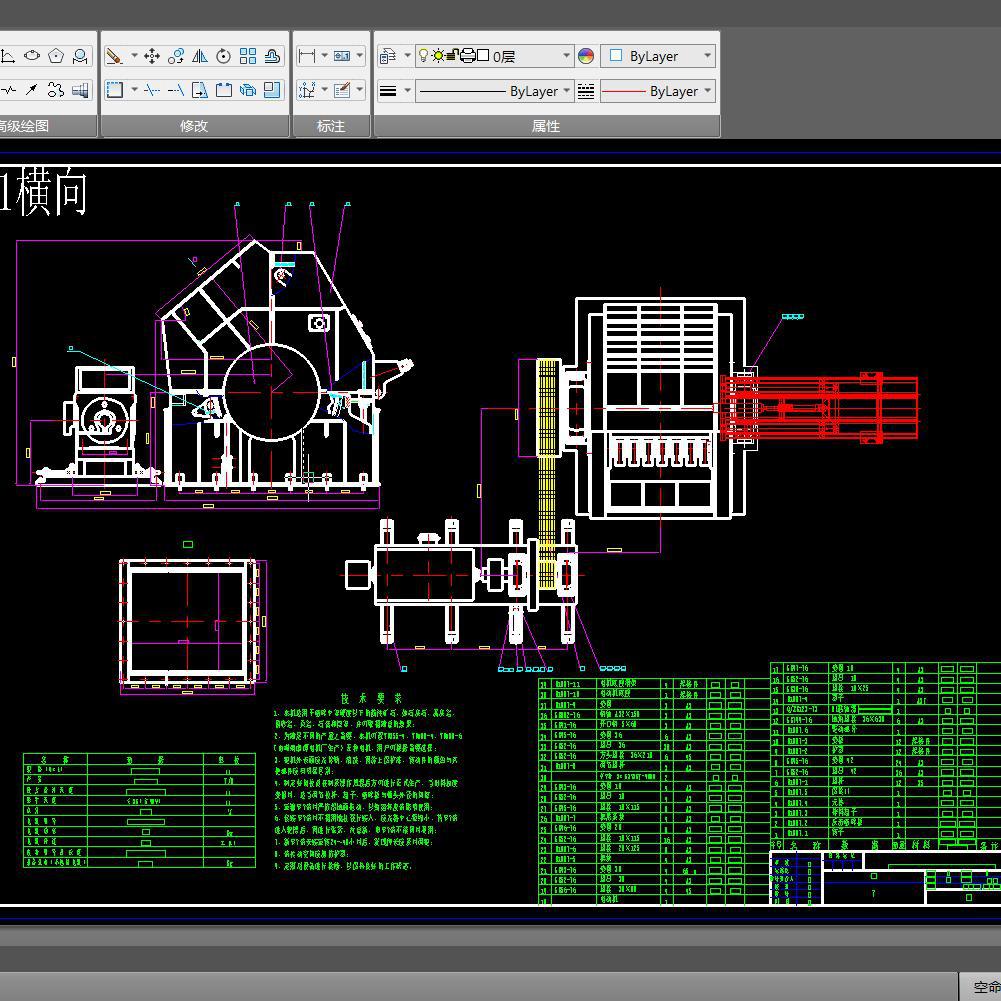The height and width of the screenshot is (1001, 1001).
Task: Expand the tolerance dimension dropdown arrow
Action: [x=359, y=56]
